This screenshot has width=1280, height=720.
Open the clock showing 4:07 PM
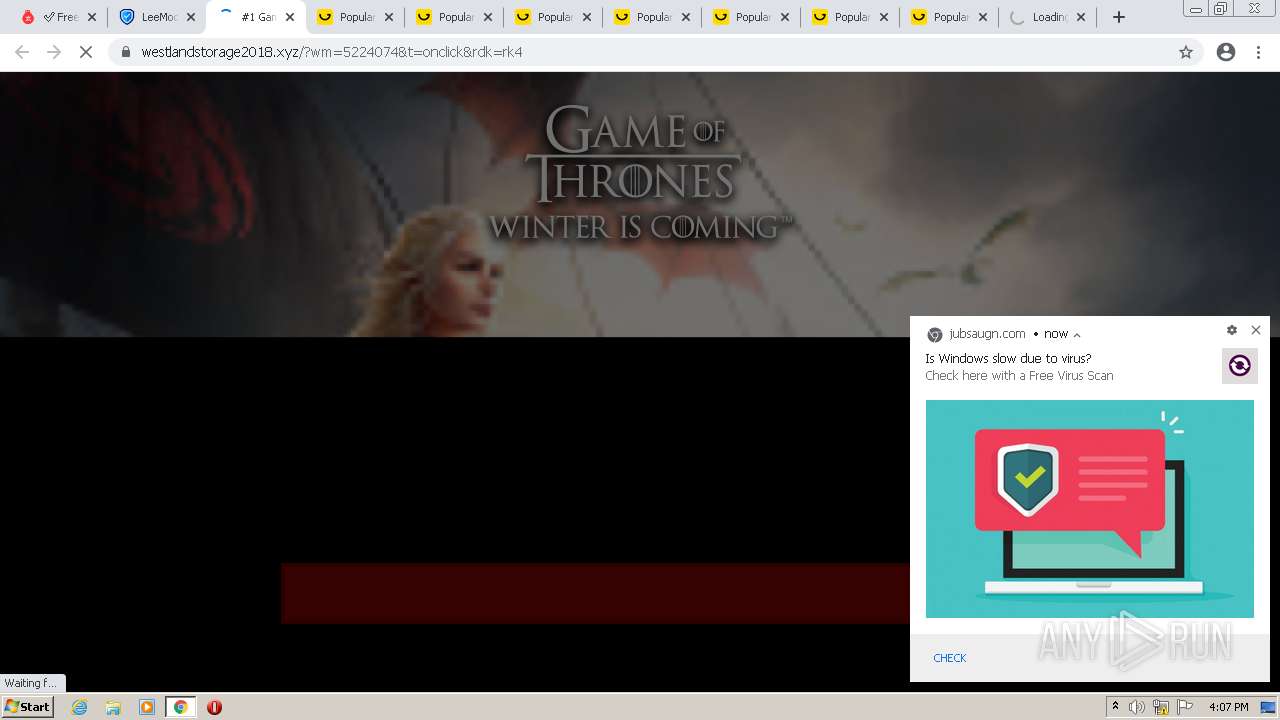click(1229, 707)
